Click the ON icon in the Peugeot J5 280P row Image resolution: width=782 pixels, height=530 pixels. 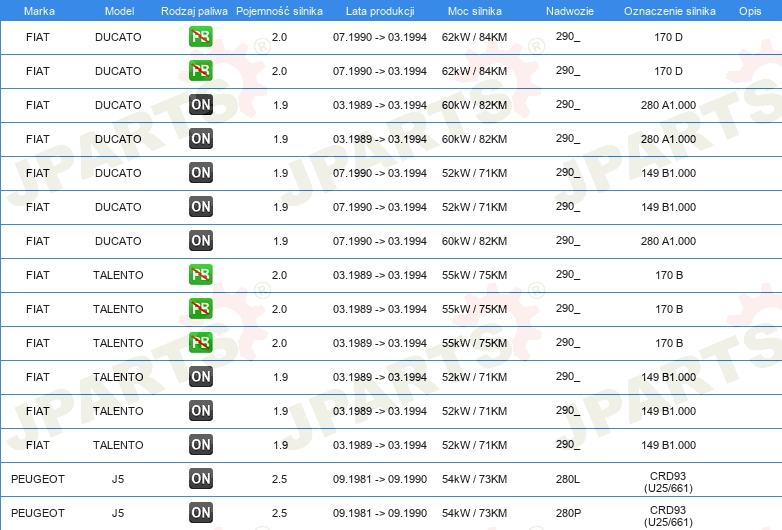tap(200, 513)
